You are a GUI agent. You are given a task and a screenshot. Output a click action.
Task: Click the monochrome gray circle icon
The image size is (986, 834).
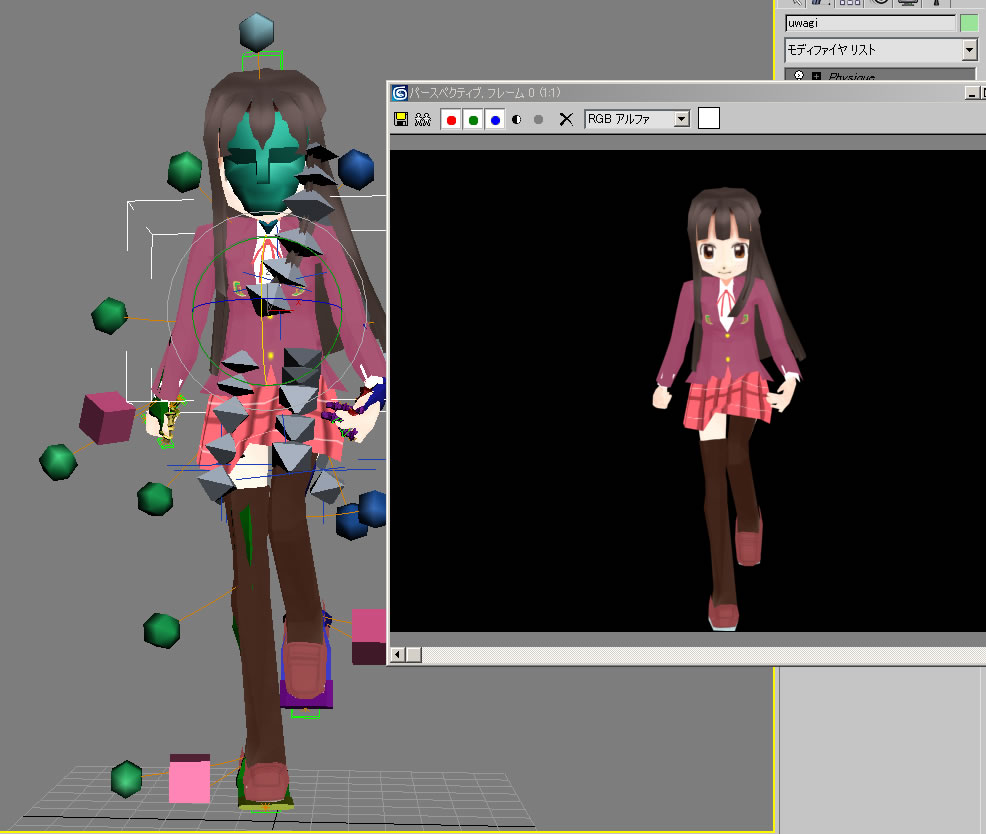[x=539, y=119]
